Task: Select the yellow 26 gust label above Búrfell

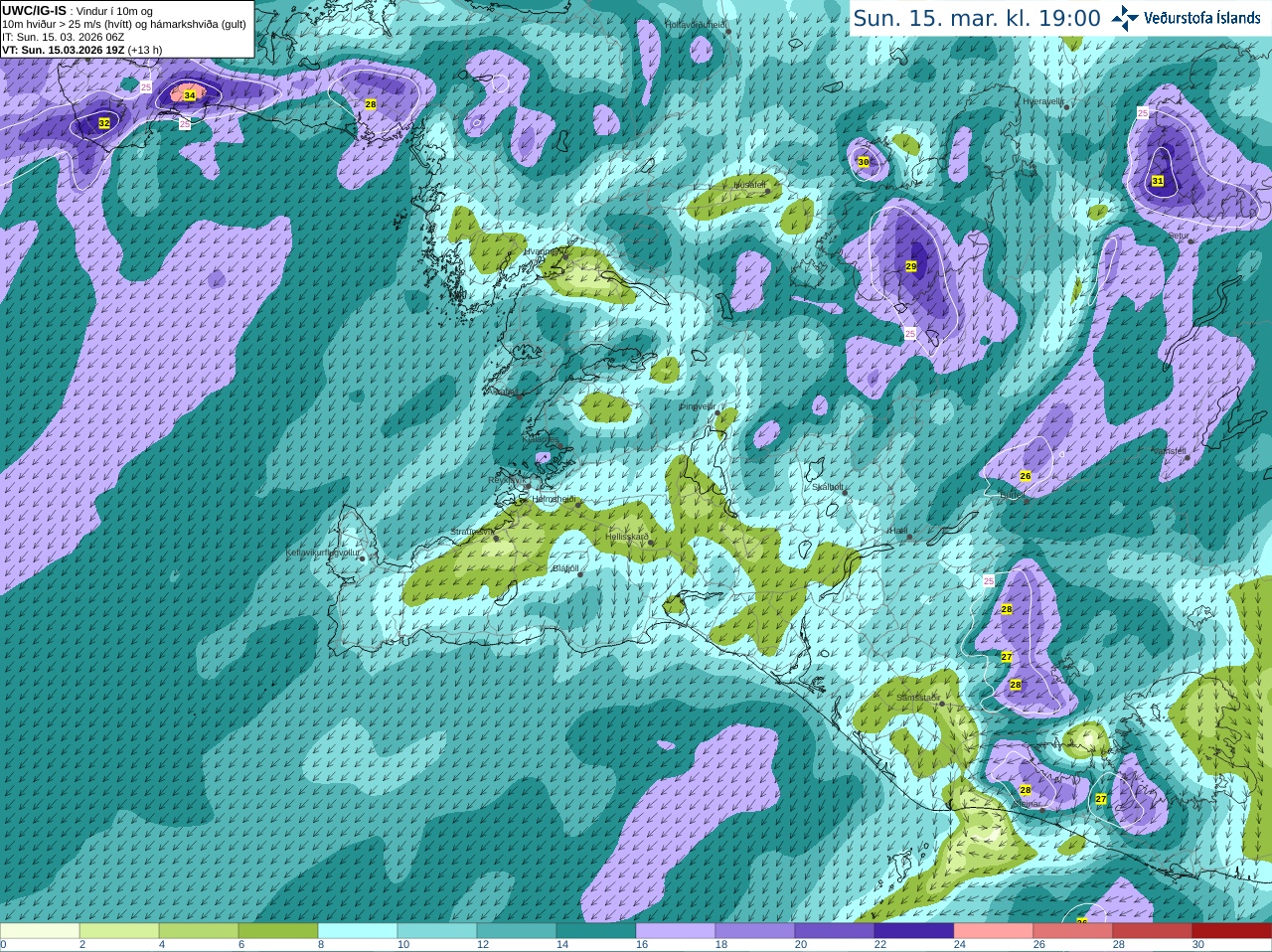Action: point(1026,476)
